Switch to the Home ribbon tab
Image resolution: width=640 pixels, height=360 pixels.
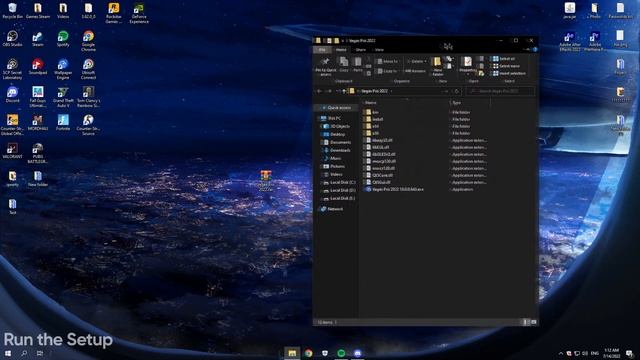click(341, 50)
